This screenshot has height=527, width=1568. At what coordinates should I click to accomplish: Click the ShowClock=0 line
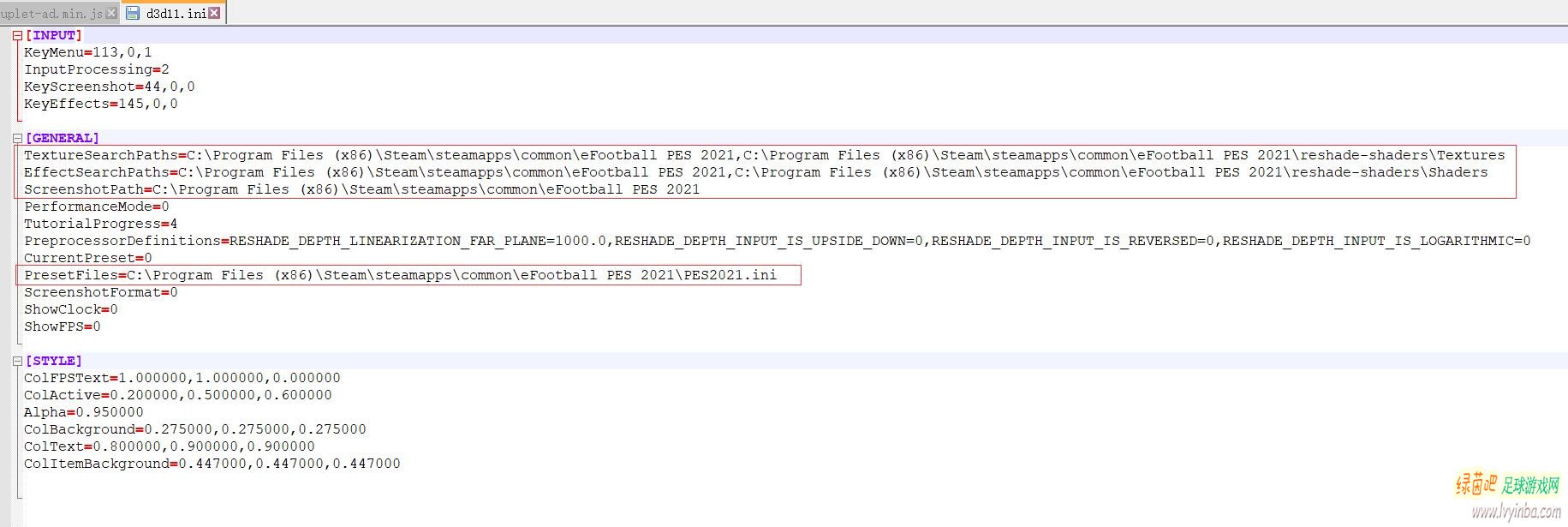tap(71, 309)
